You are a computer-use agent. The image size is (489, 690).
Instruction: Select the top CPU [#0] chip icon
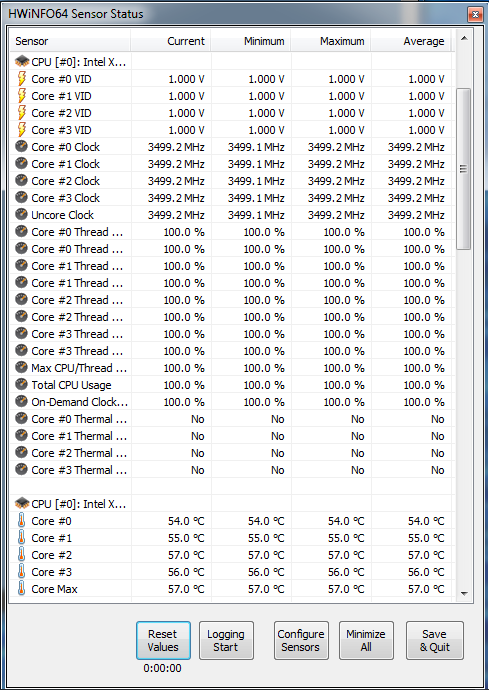(22, 62)
